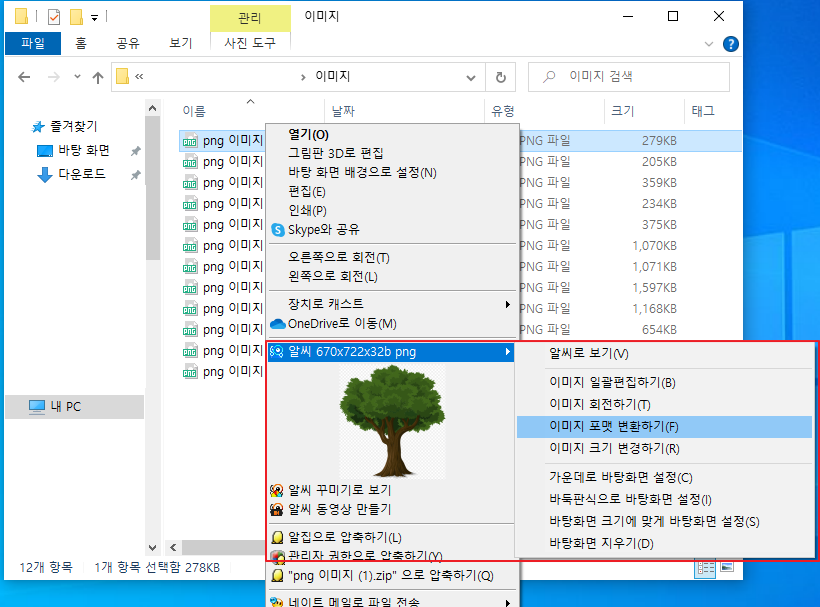820x607 pixels.
Task: Click the Help question-mark button
Action: coord(730,43)
